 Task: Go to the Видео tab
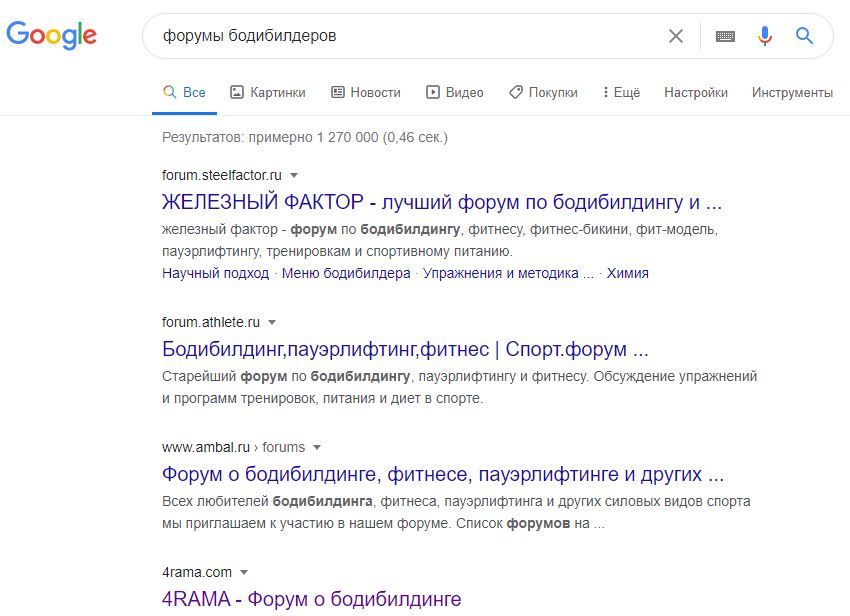(x=455, y=92)
